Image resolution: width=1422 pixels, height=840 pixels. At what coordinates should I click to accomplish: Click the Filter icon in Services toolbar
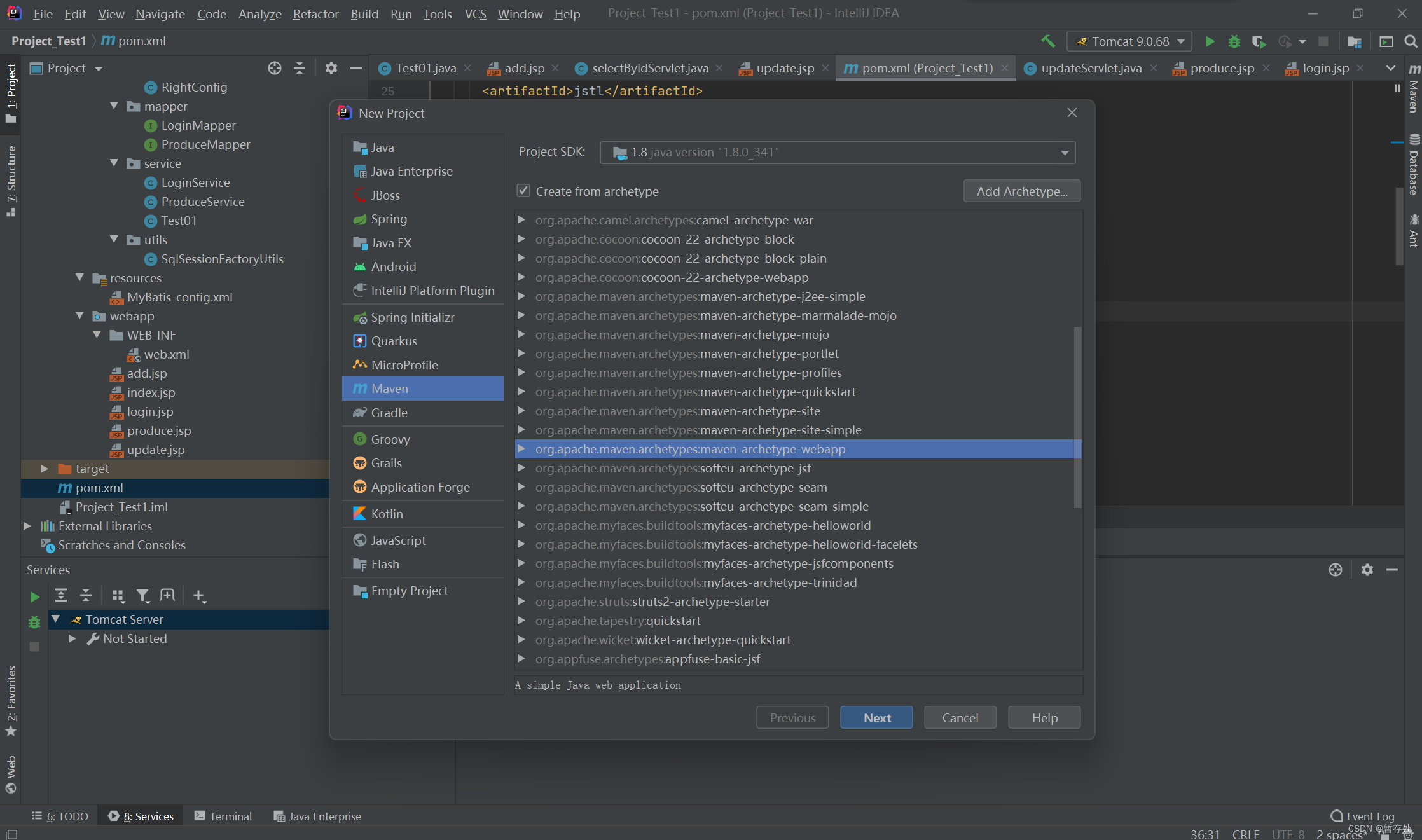pyautogui.click(x=143, y=596)
